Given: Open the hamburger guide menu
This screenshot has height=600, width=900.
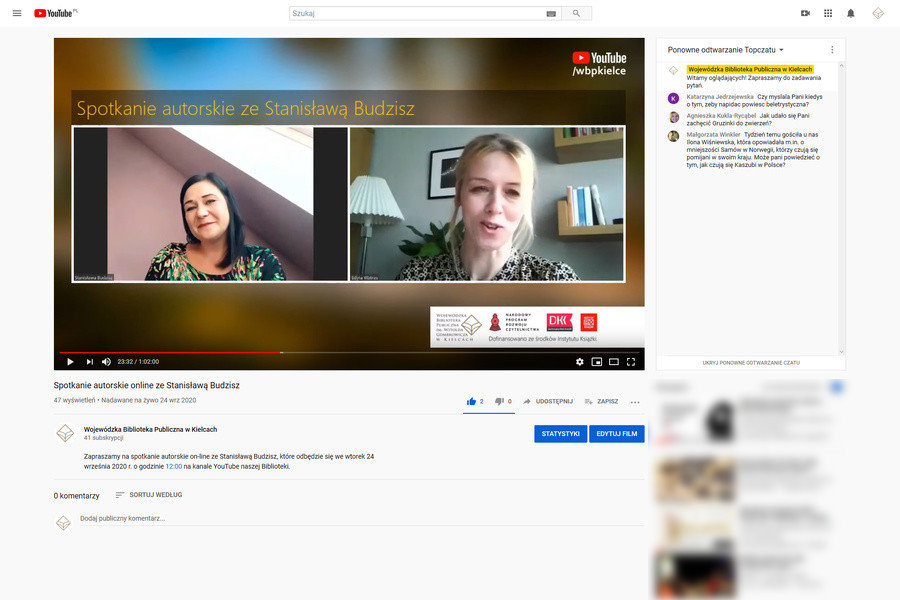Looking at the screenshot, I should [16, 13].
